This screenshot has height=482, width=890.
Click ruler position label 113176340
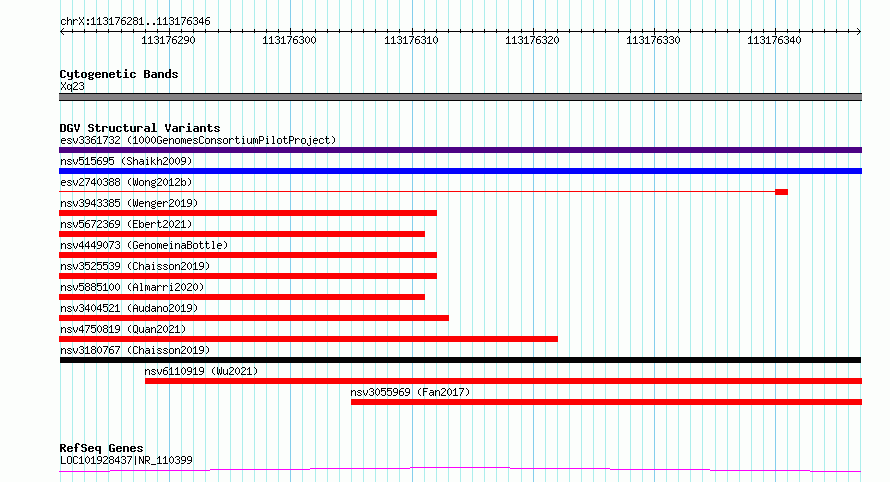coord(774,40)
